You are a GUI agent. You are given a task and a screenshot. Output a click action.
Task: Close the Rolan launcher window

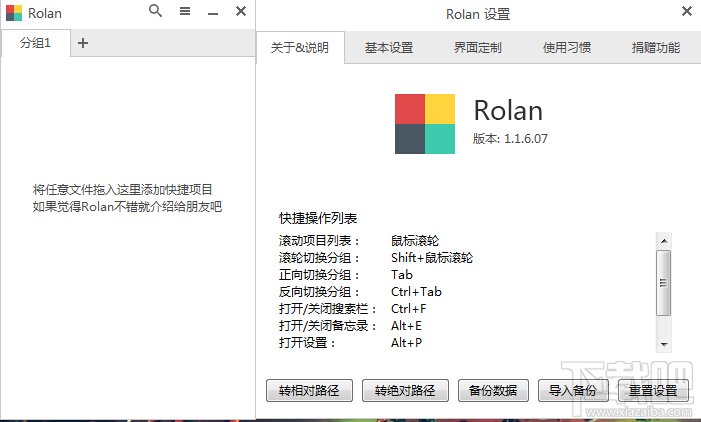pyautogui.click(x=241, y=11)
